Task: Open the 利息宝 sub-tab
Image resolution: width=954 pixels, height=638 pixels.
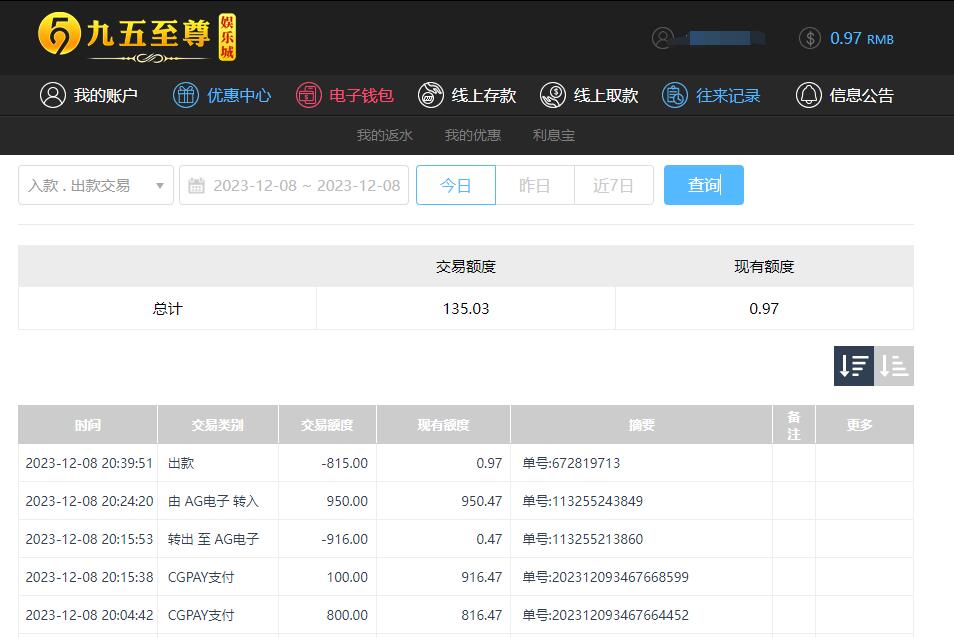Action: tap(554, 135)
